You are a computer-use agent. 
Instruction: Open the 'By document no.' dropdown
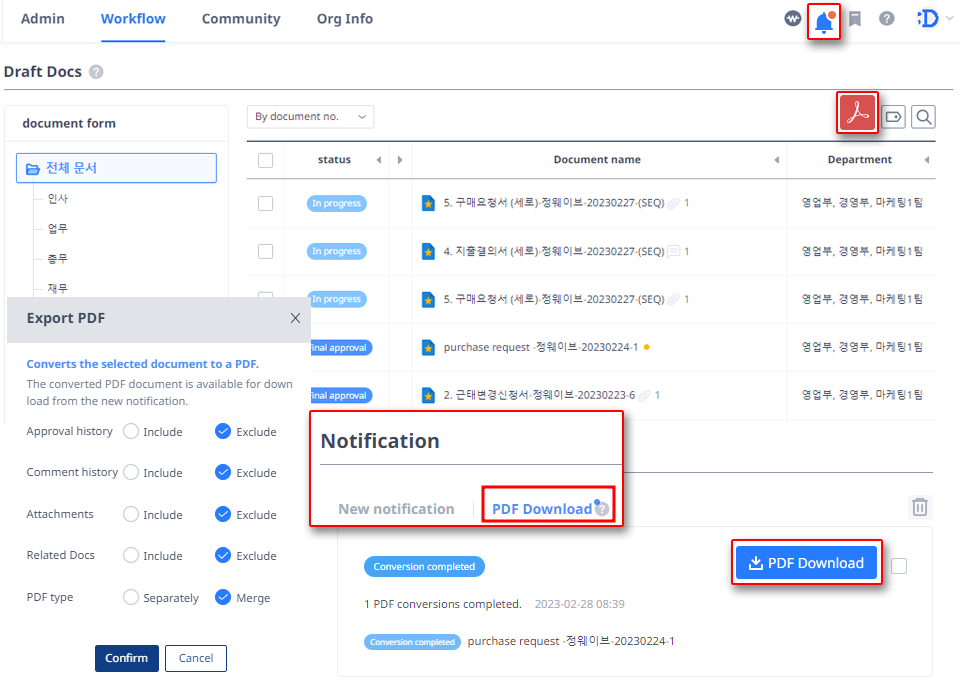click(x=310, y=116)
